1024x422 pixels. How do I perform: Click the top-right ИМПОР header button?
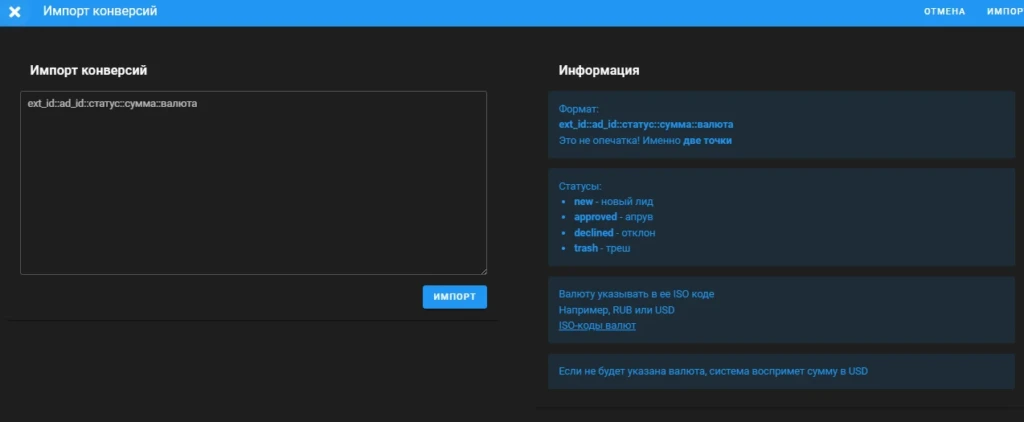click(1005, 12)
